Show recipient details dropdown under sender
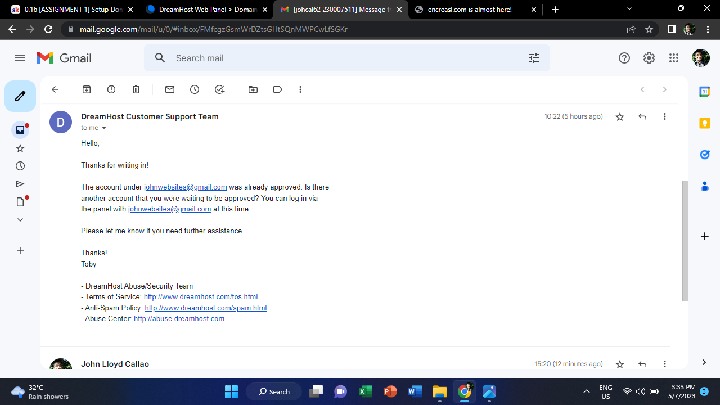The width and height of the screenshot is (720, 405). [104, 128]
